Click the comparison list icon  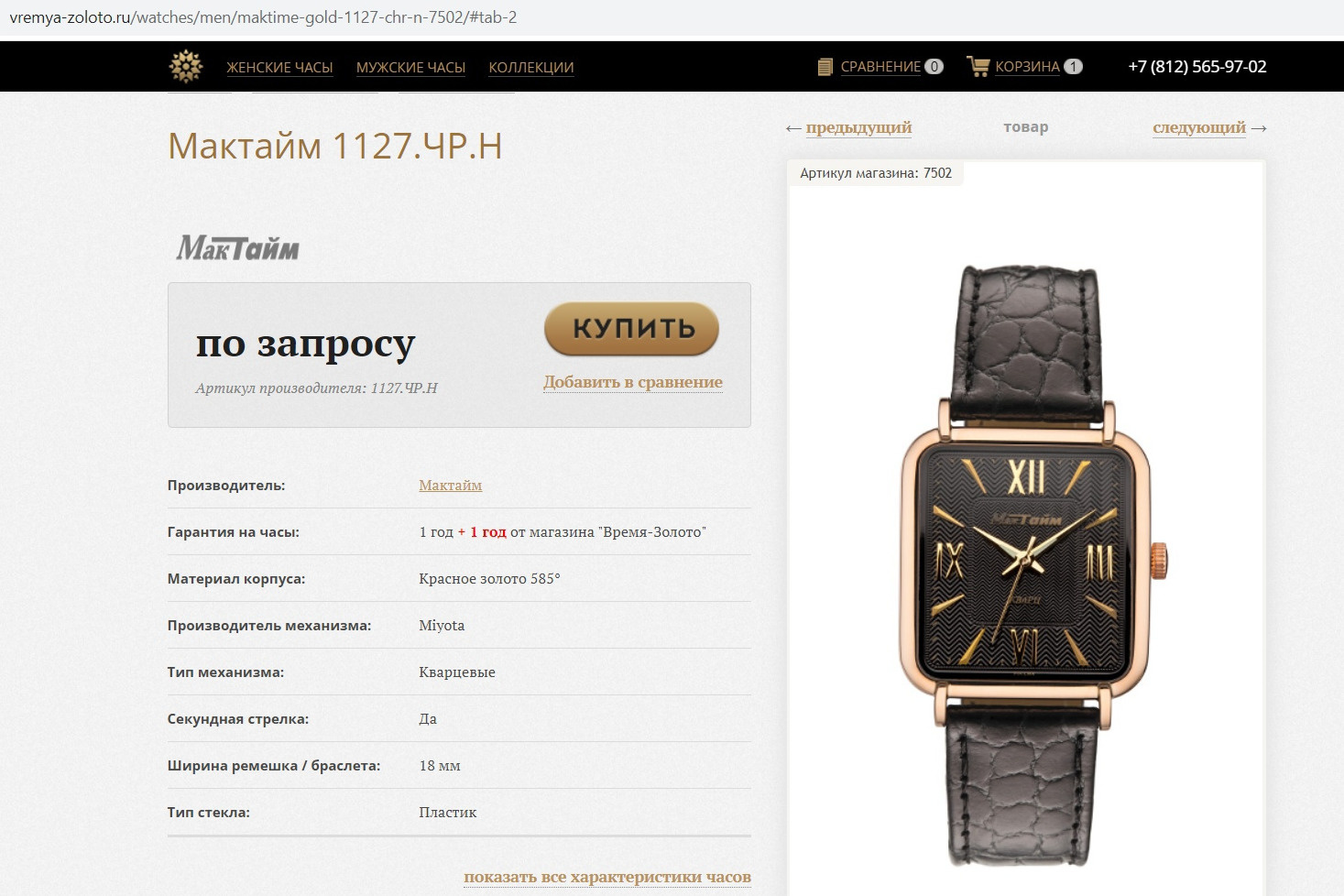click(825, 67)
